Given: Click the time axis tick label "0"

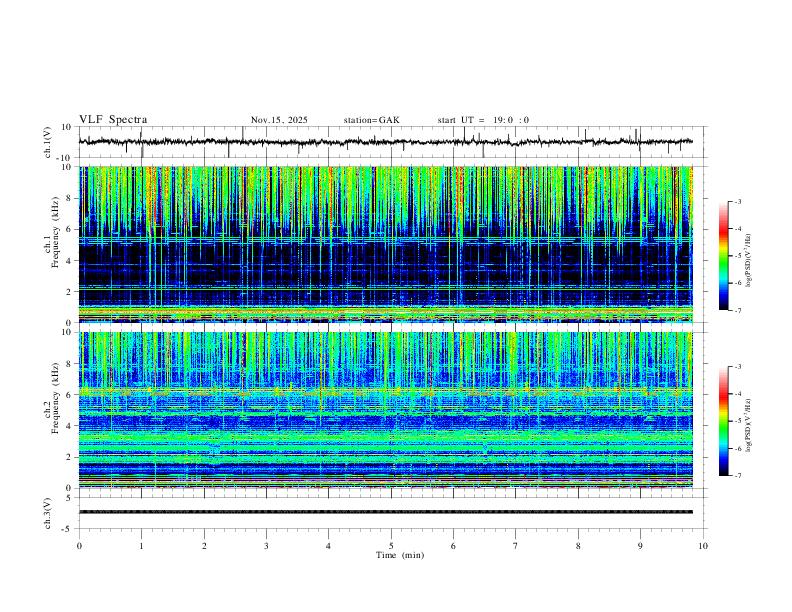Looking at the screenshot, I should 79,546.
